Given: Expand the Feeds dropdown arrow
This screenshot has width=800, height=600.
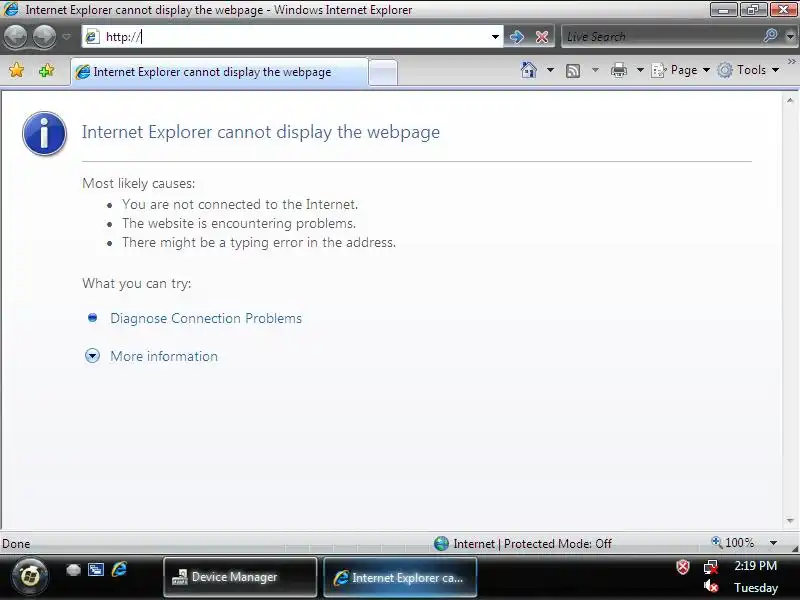Looking at the screenshot, I should (x=595, y=70).
